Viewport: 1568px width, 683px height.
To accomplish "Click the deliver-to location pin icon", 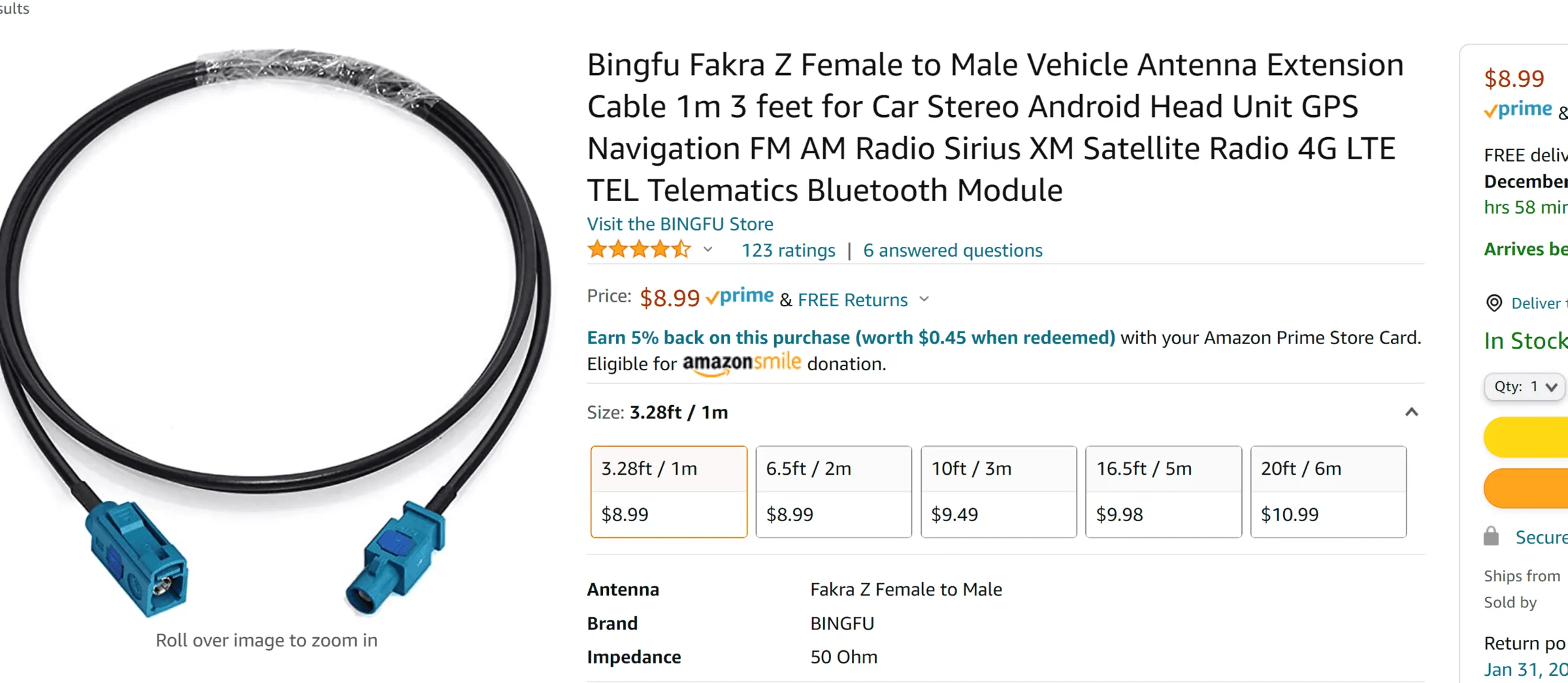I will pos(1494,303).
